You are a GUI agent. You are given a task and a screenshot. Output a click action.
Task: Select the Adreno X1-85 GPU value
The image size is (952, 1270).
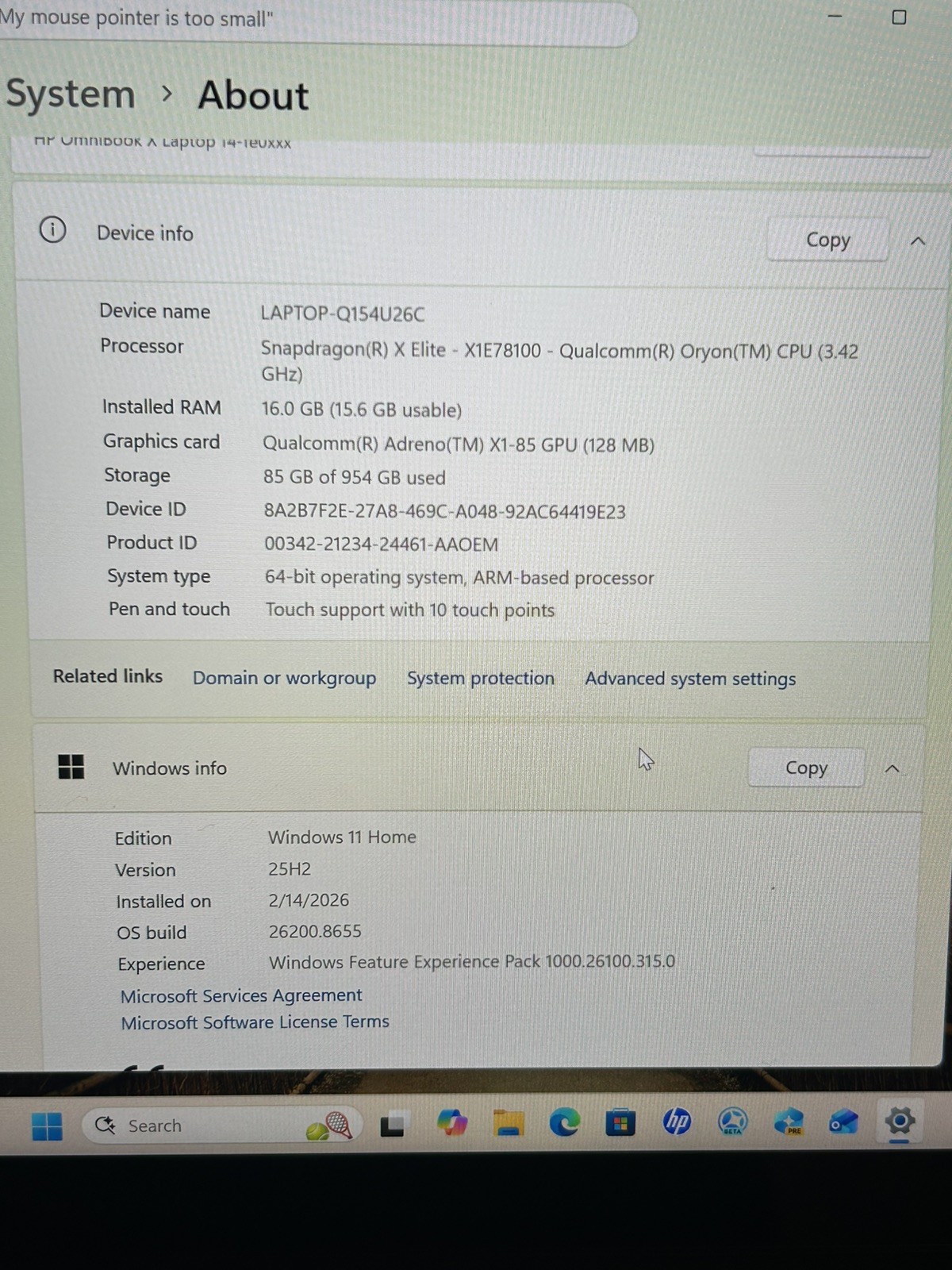pyautogui.click(x=459, y=444)
